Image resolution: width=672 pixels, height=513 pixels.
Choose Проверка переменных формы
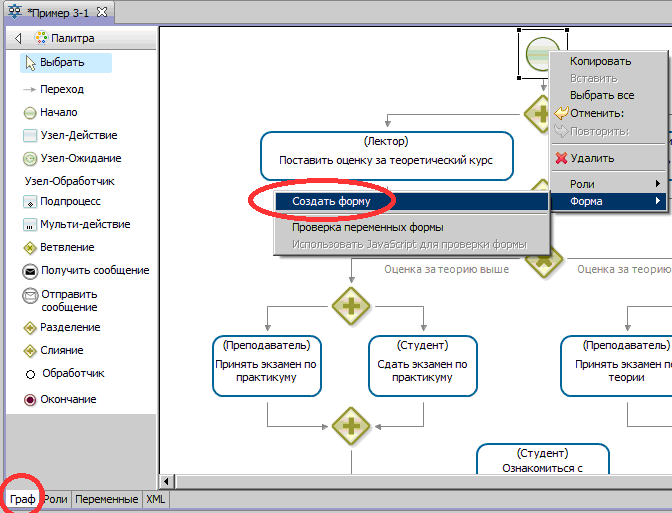click(x=367, y=227)
